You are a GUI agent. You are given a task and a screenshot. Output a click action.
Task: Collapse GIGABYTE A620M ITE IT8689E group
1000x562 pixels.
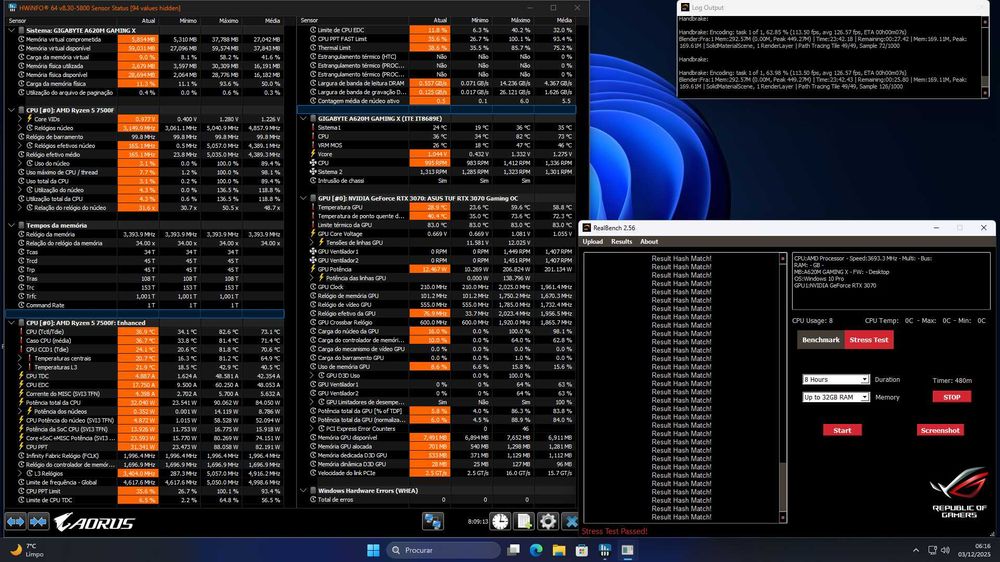[304, 118]
